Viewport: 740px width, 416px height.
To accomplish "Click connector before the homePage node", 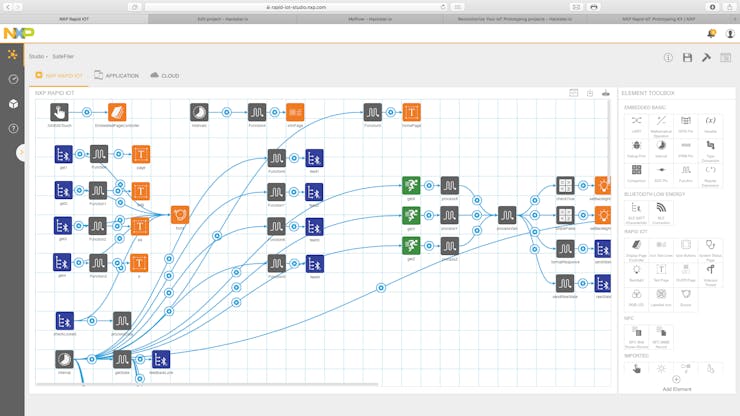I will tap(391, 112).
